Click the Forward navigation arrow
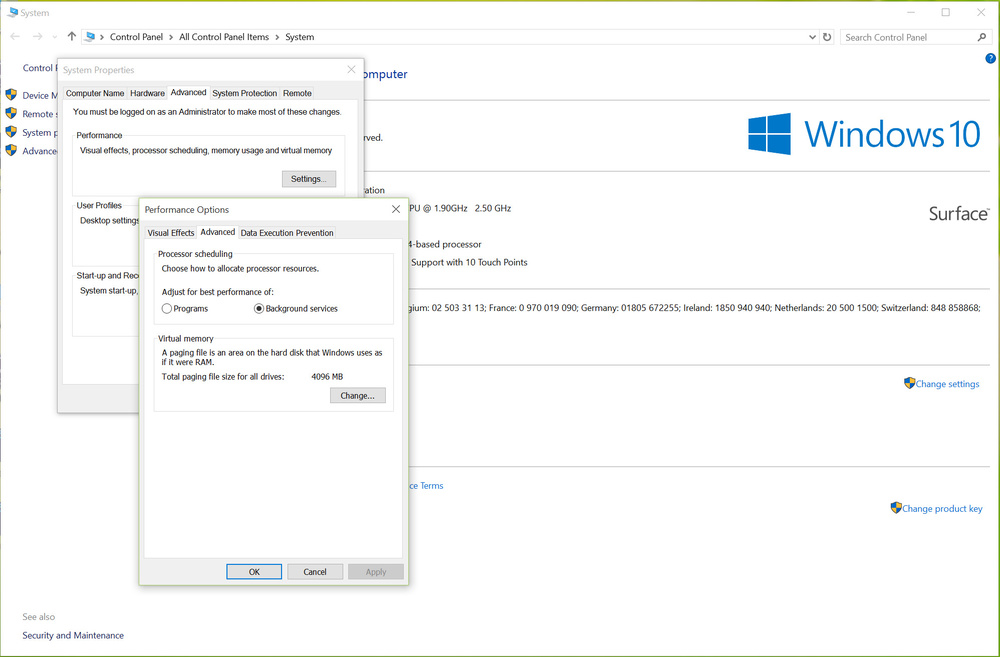Image resolution: width=1000 pixels, height=657 pixels. click(38, 37)
